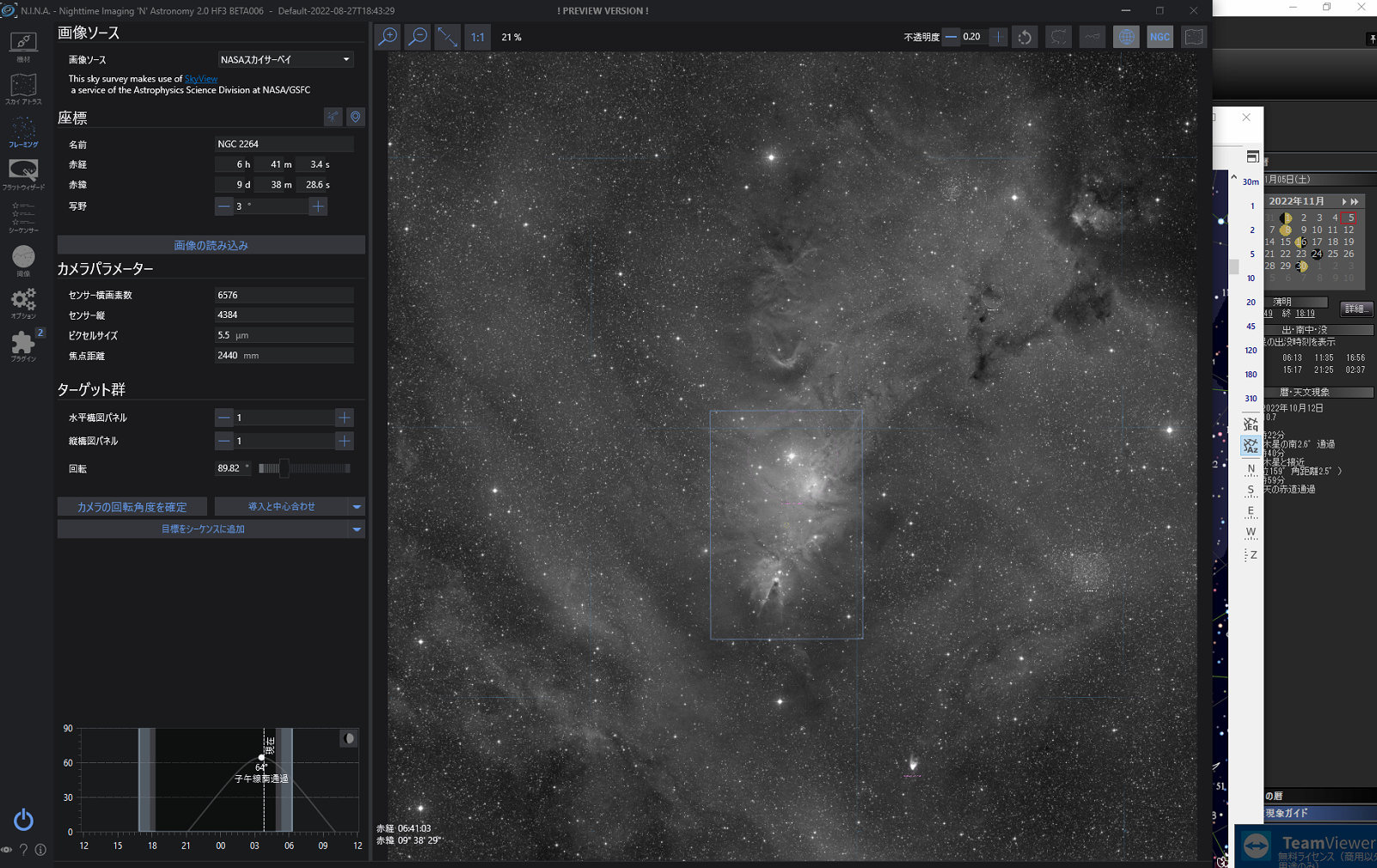Select day 24 in the November calendar
Screen dimensions: 1377x868
click(1316, 254)
